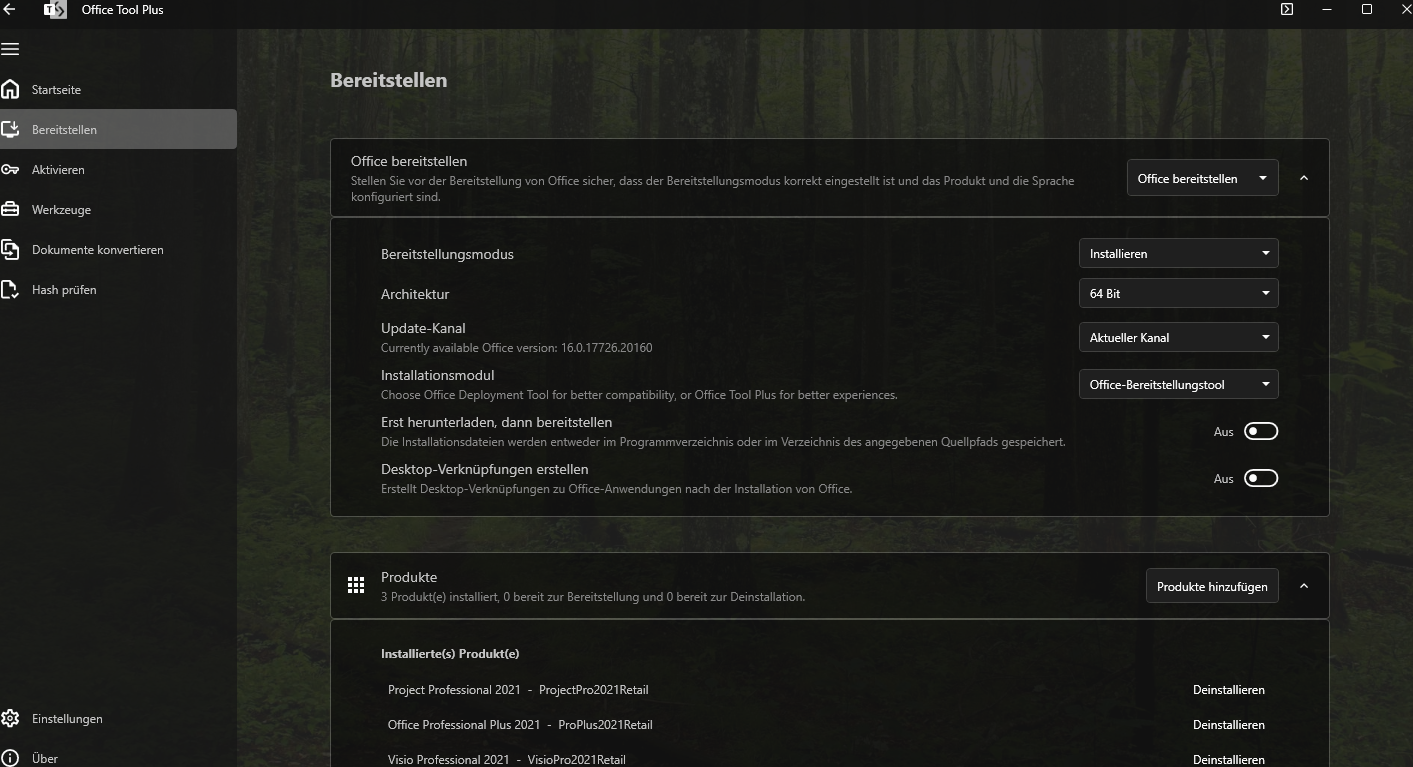This screenshot has height=767, width=1413.
Task: Click the Startseite home icon
Action: [x=10, y=90]
